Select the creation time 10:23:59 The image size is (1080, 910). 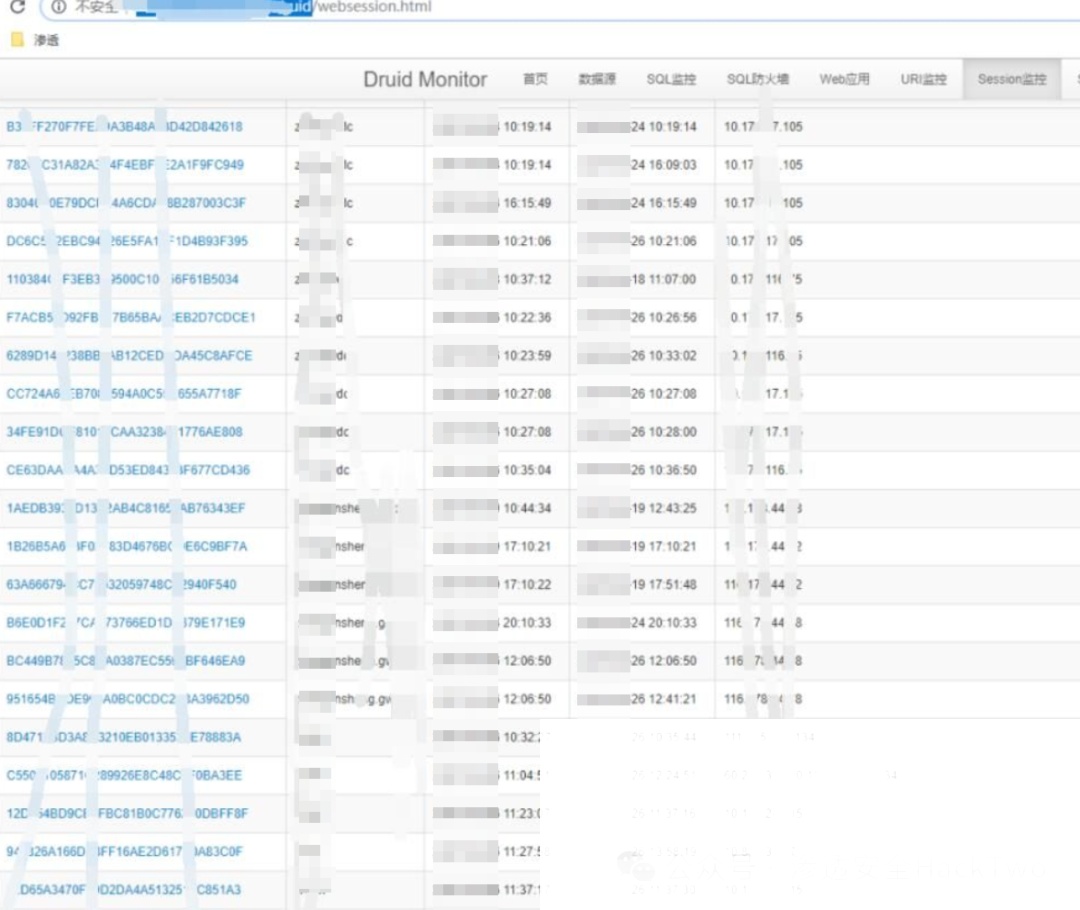coord(527,355)
